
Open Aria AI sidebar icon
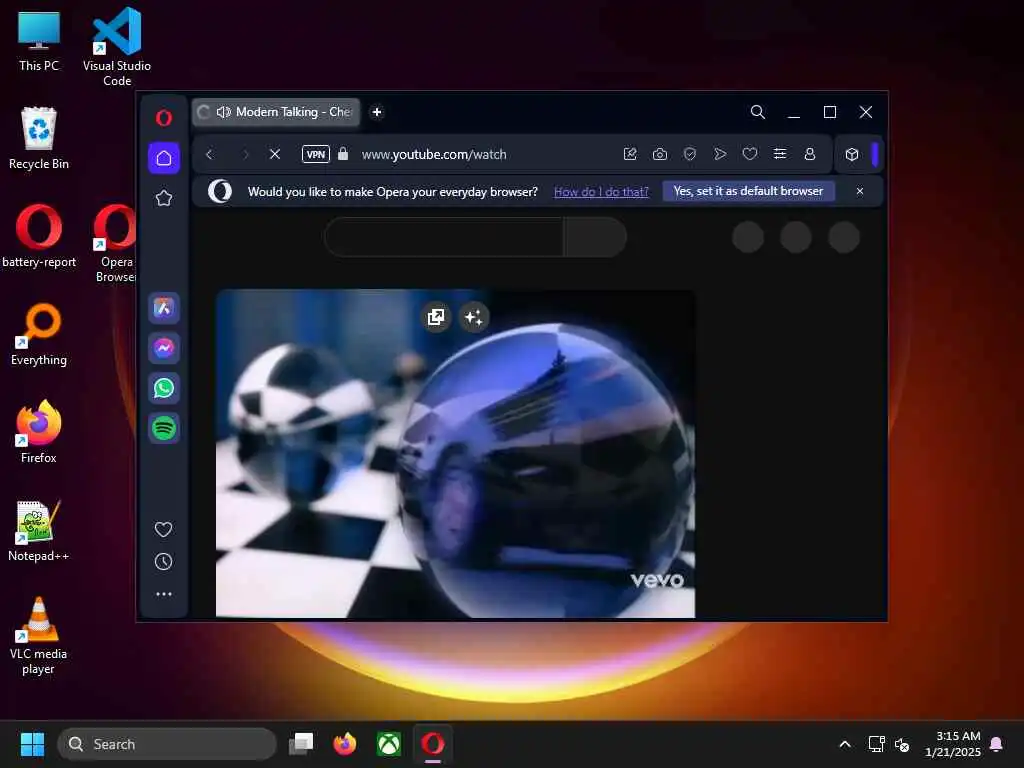[x=164, y=308]
